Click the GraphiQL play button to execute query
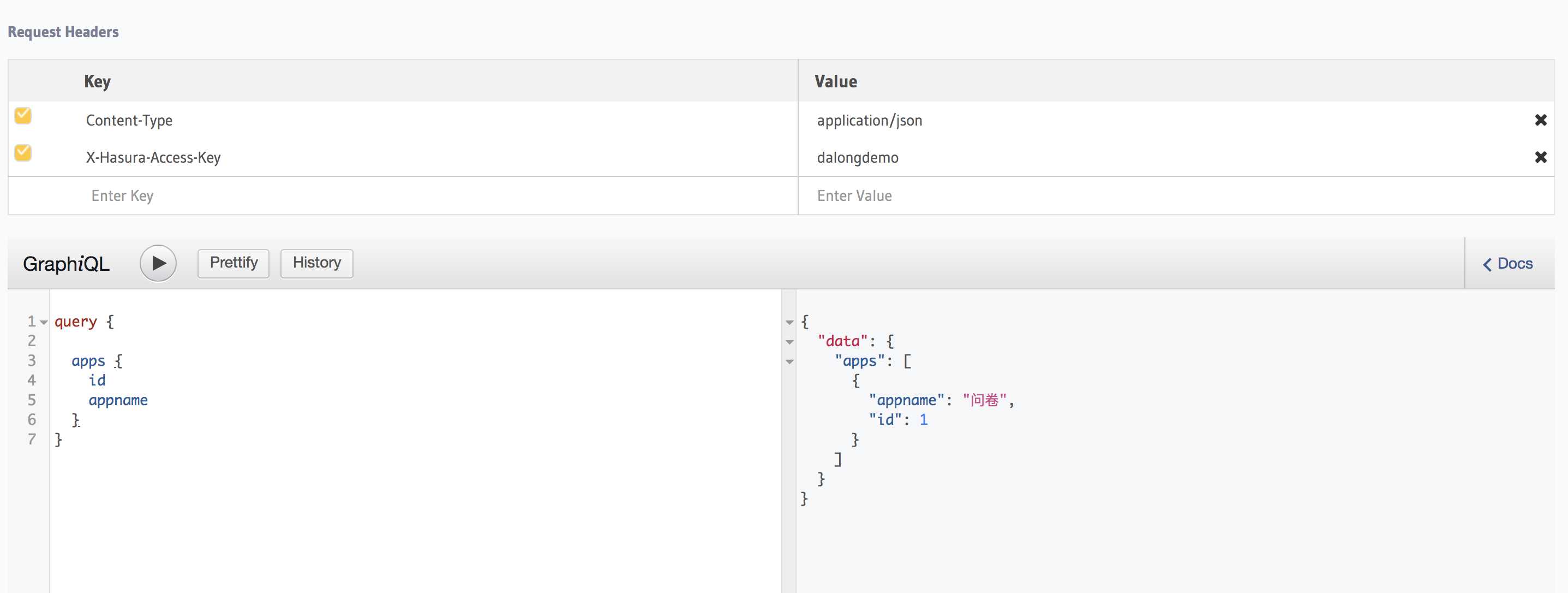The height and width of the screenshot is (593, 1568). [158, 263]
